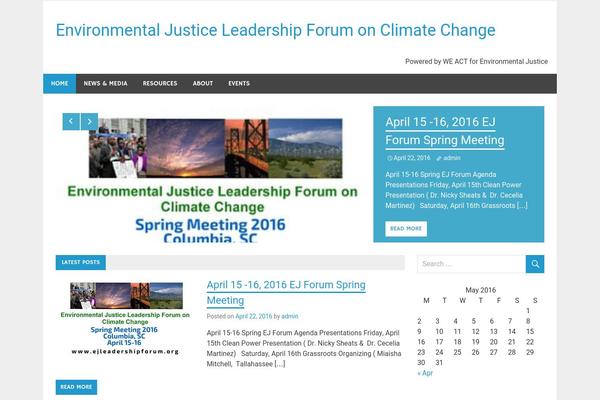Click calendar day 15
The image size is (600, 400).
click(x=530, y=331)
